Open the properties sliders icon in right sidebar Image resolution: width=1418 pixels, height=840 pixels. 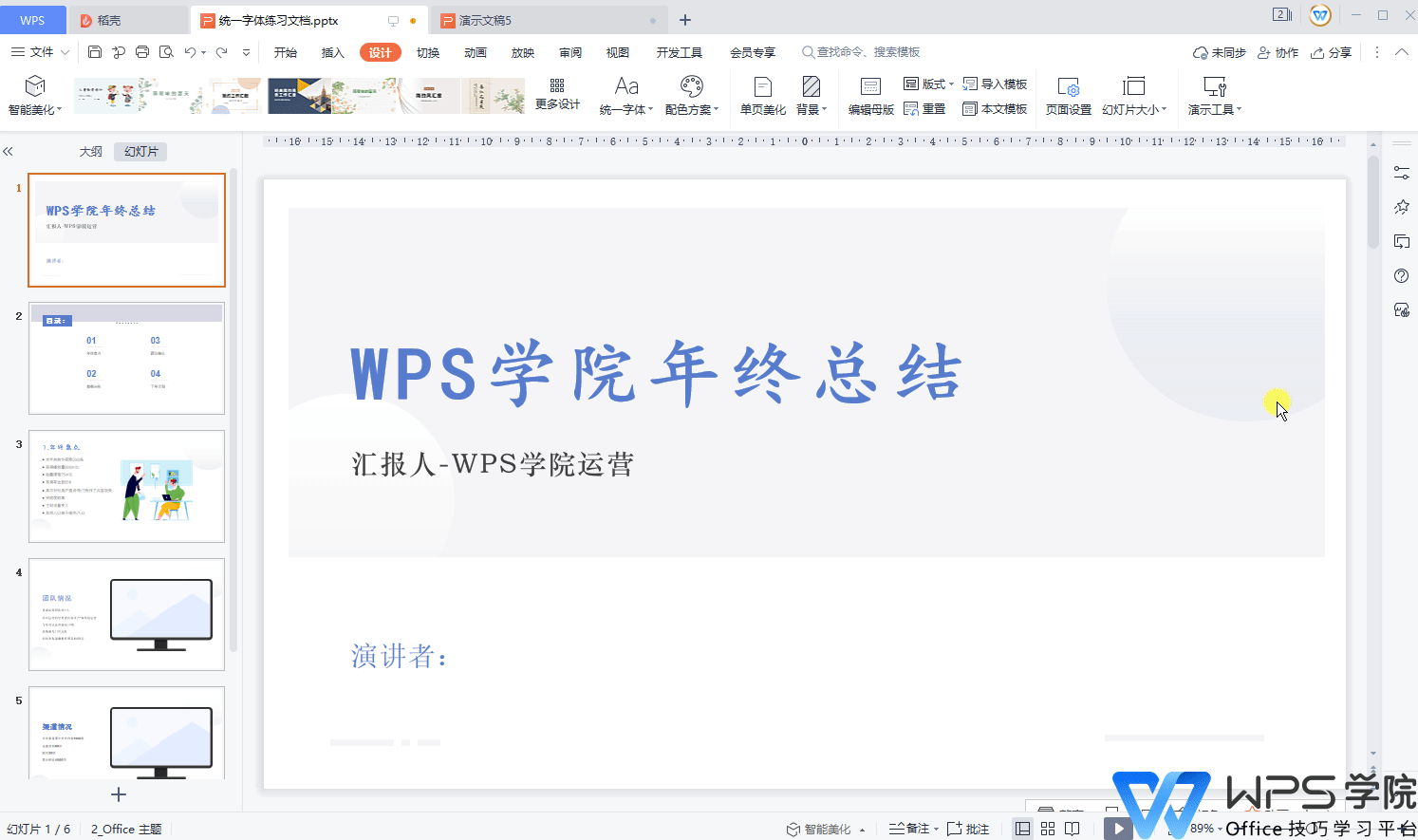pos(1402,173)
